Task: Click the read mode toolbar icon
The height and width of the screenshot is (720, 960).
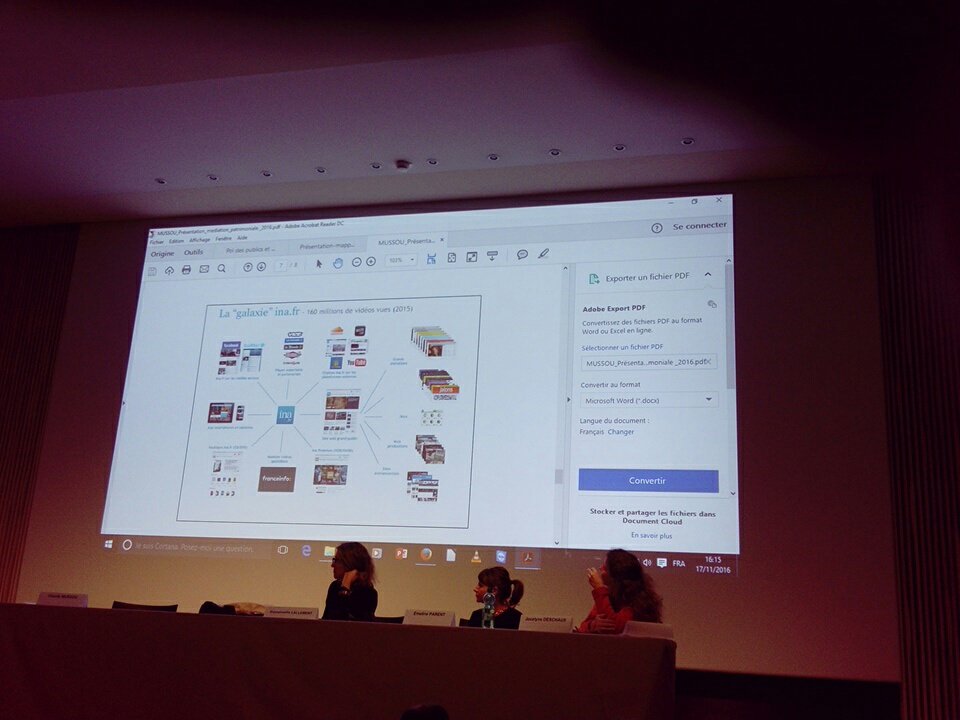Action: [492, 256]
